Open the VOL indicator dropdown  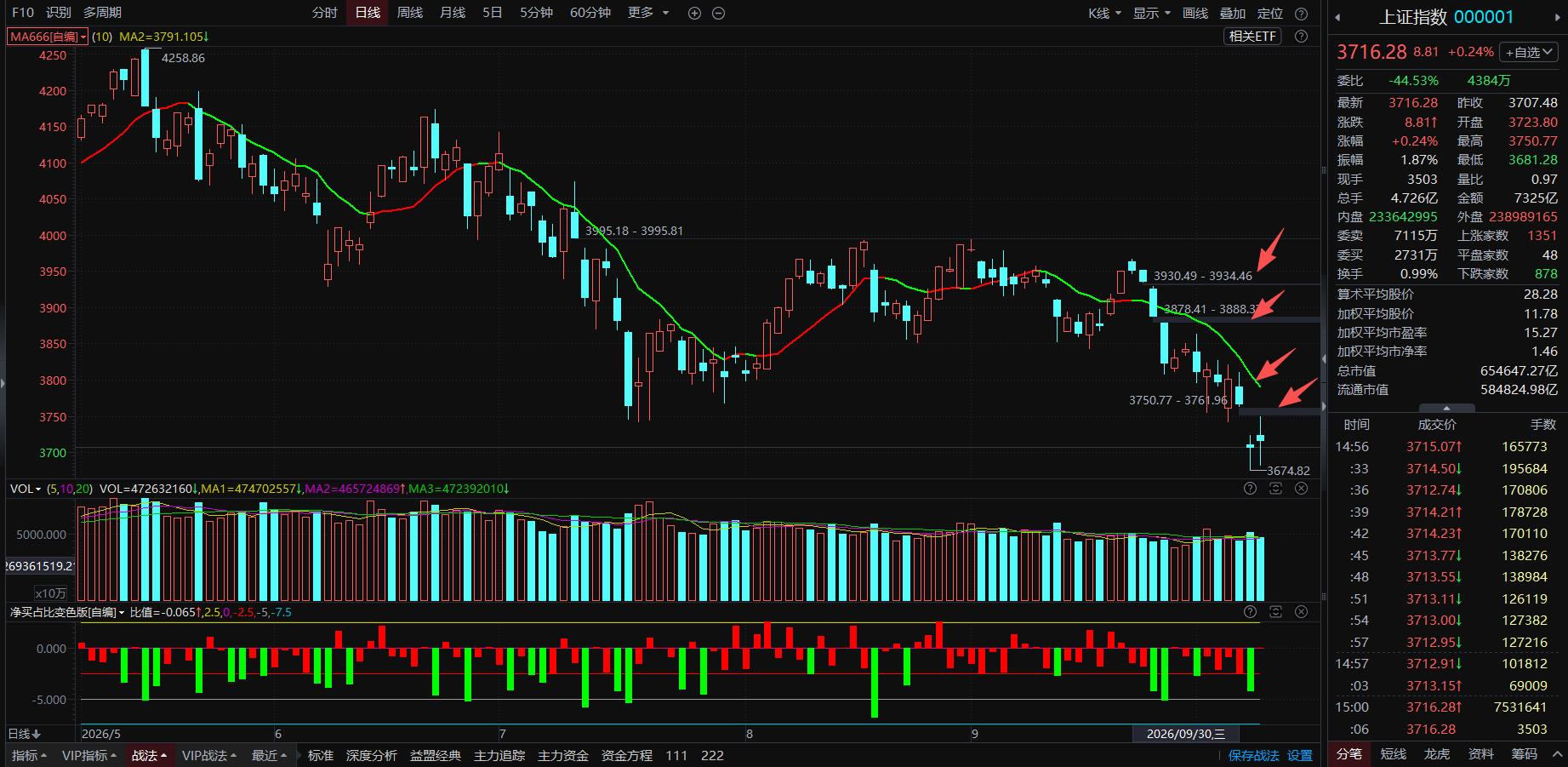click(26, 489)
